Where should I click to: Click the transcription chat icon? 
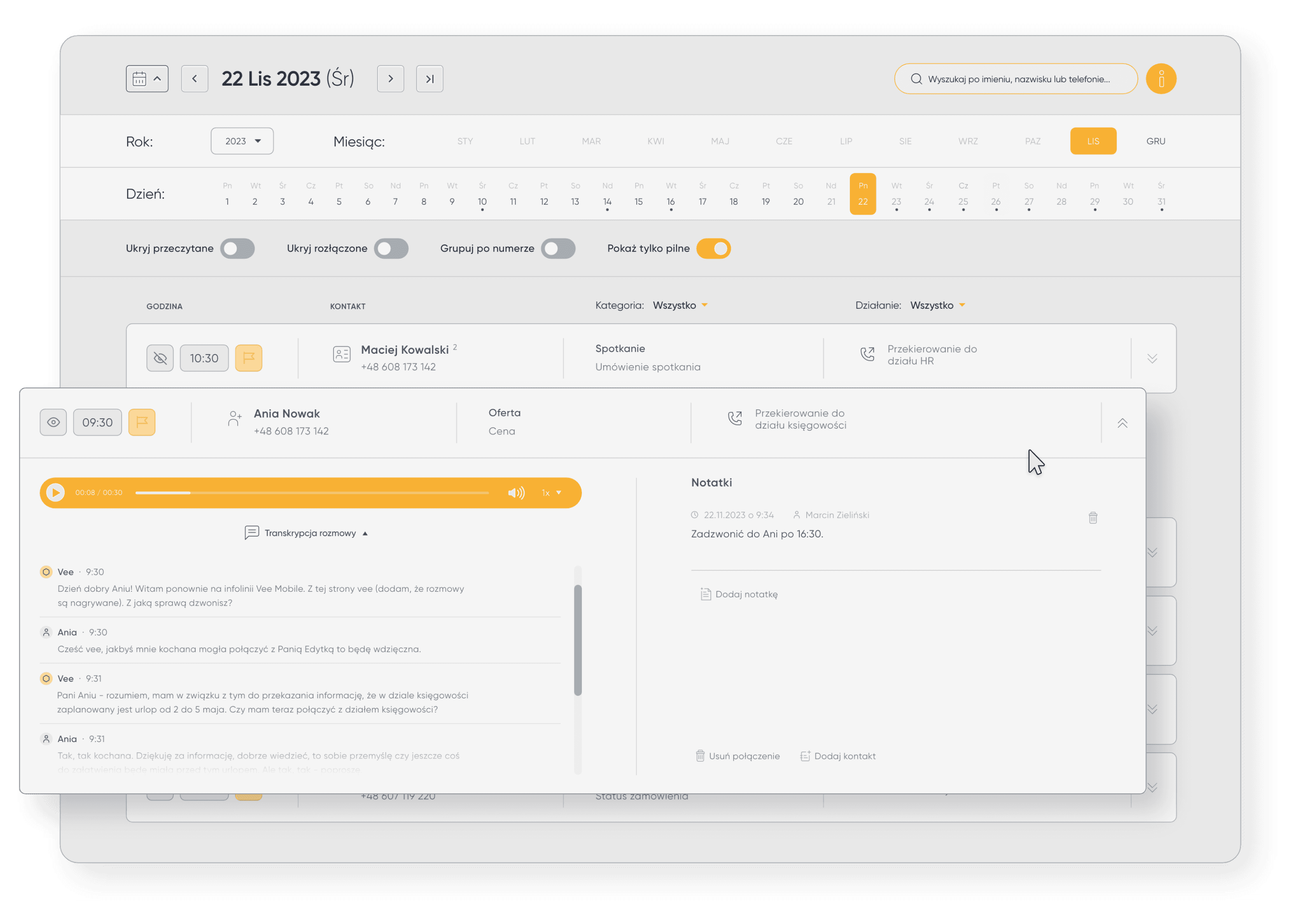pos(252,532)
